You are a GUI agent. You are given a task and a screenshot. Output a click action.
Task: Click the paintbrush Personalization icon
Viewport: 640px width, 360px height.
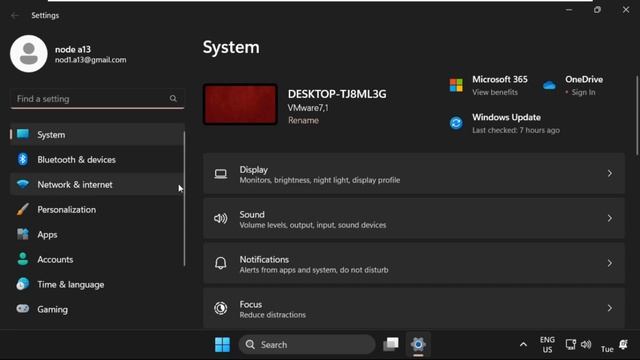(23, 209)
